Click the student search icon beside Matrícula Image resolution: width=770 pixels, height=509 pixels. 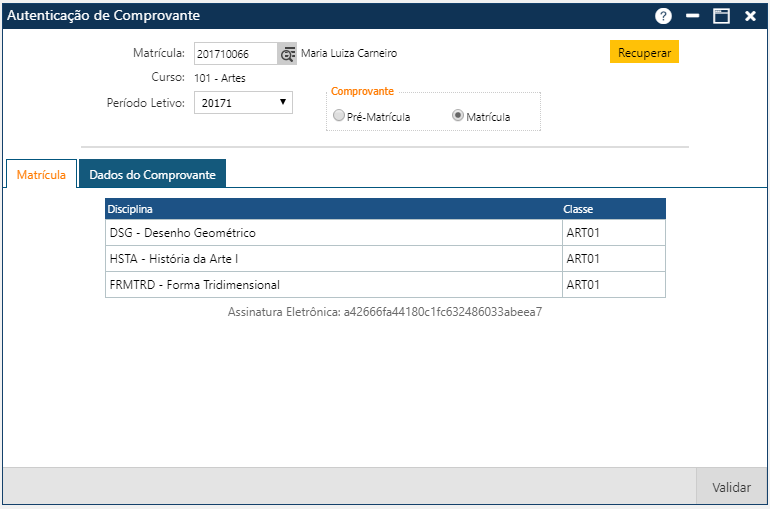click(x=288, y=54)
